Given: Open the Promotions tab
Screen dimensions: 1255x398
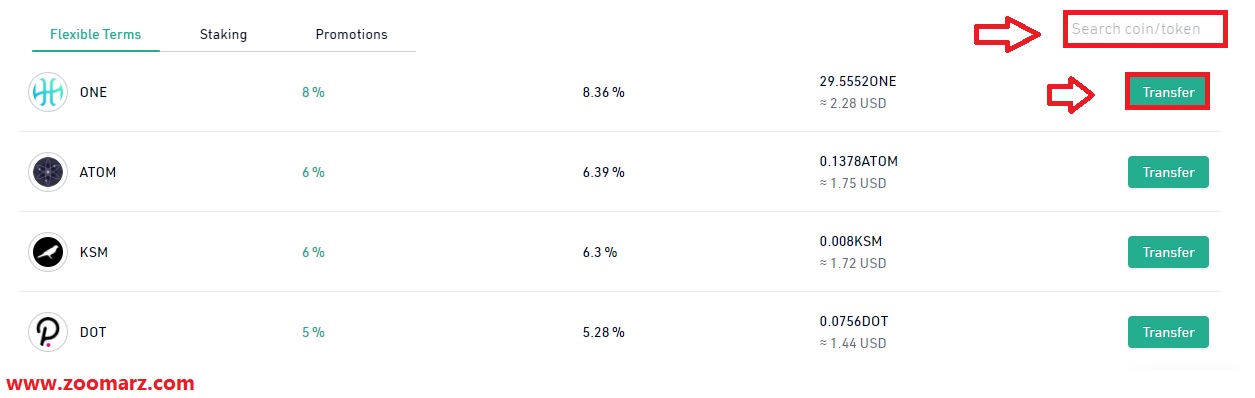Looking at the screenshot, I should pos(351,34).
